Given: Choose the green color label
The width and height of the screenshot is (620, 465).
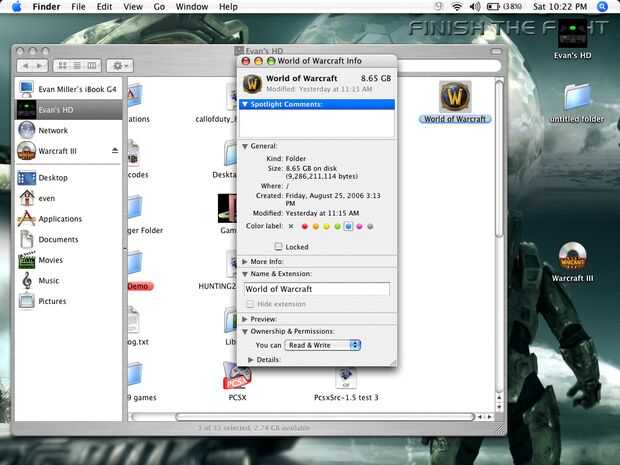Looking at the screenshot, I should click(x=337, y=227).
